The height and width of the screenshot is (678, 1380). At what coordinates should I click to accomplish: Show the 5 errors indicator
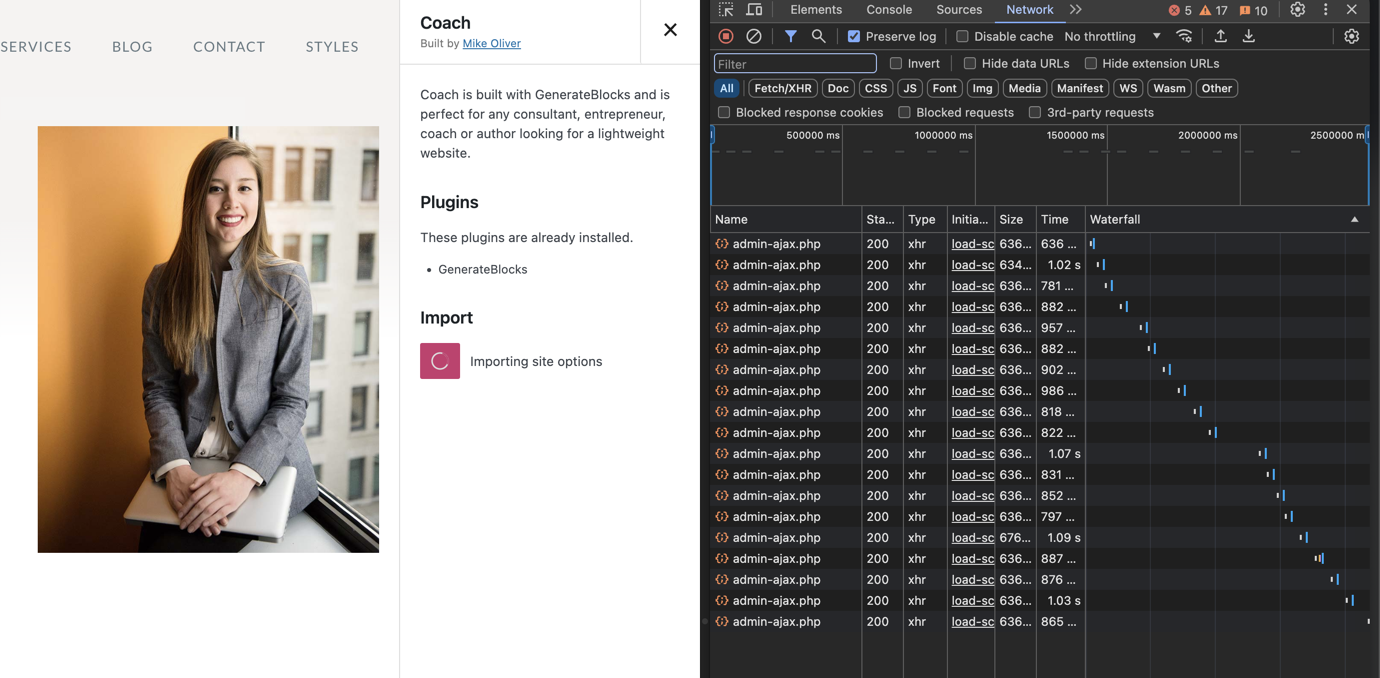pos(1180,10)
